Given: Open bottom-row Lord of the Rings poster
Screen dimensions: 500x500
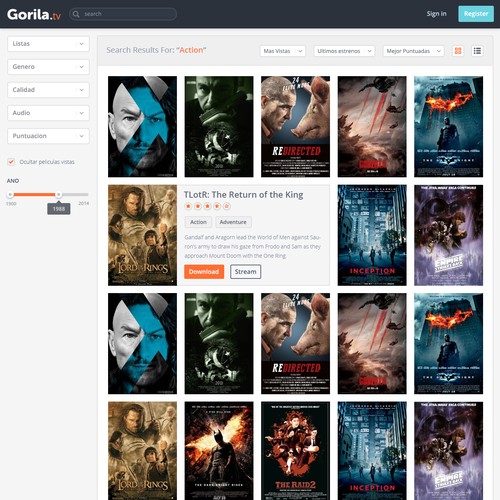Looking at the screenshot, I should pos(142,451).
